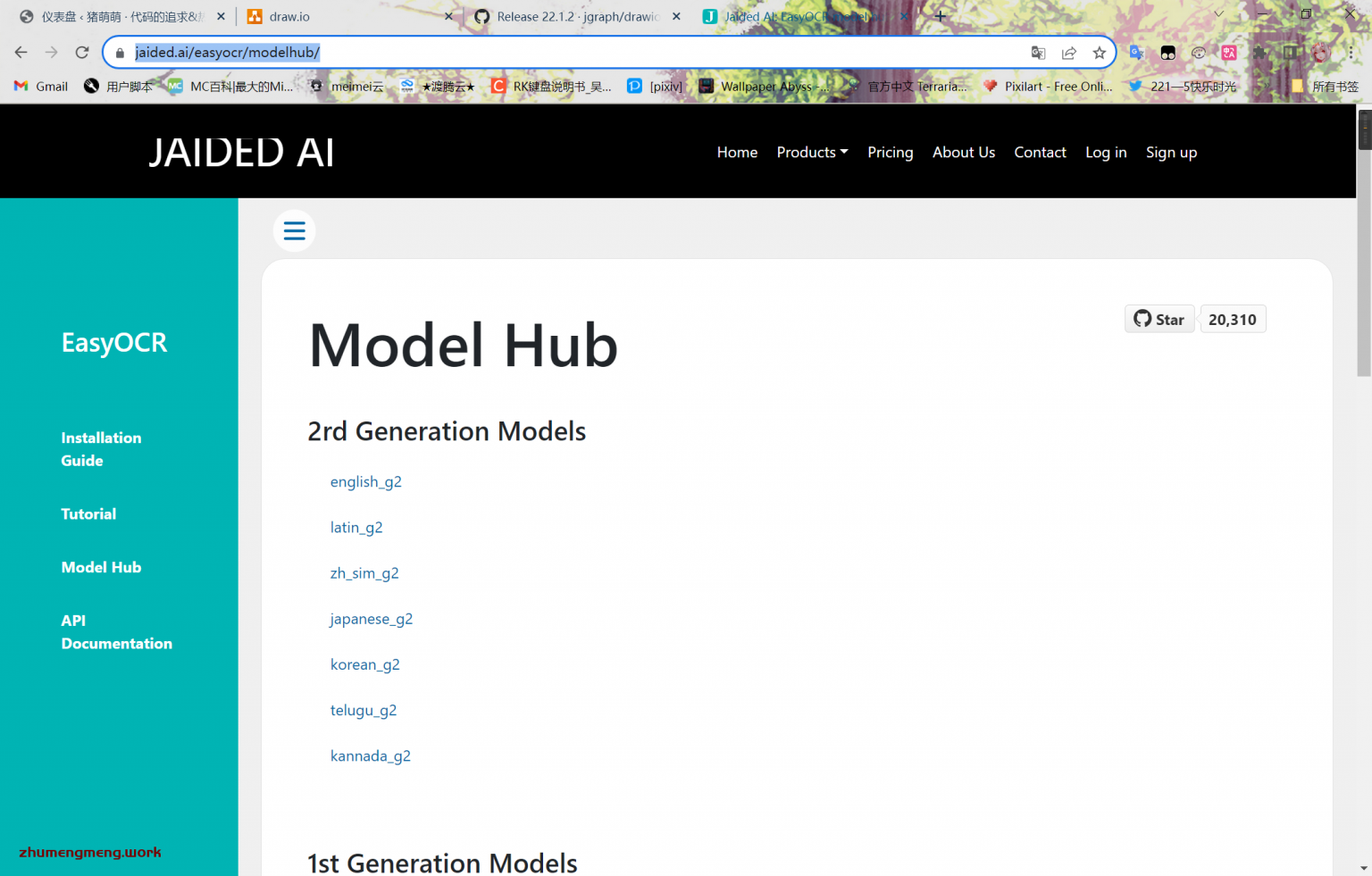Open the Wallpaper Abyss bookmark
The width and height of the screenshot is (1372, 876).
pyautogui.click(x=765, y=87)
